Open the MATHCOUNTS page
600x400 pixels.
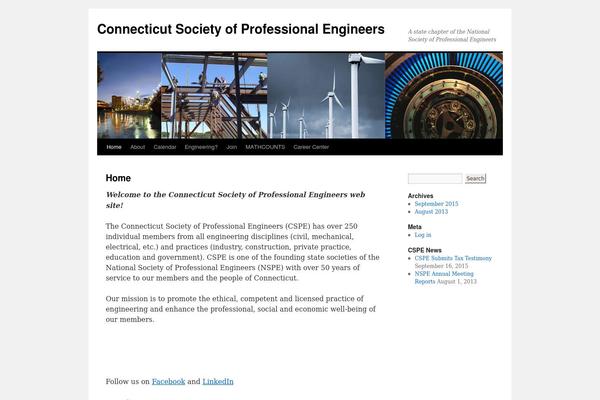(265, 147)
